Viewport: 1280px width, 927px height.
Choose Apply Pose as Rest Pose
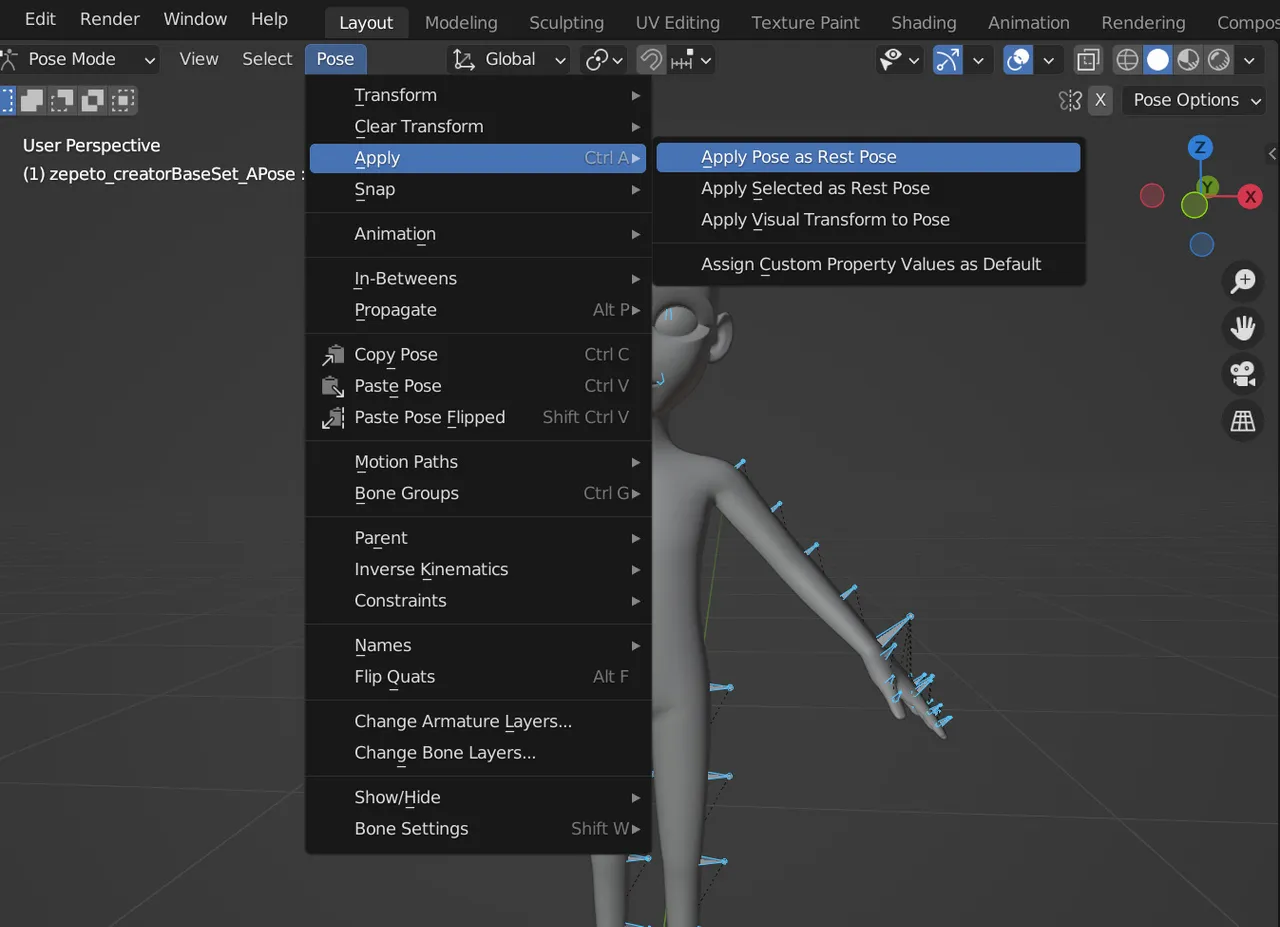click(x=798, y=157)
